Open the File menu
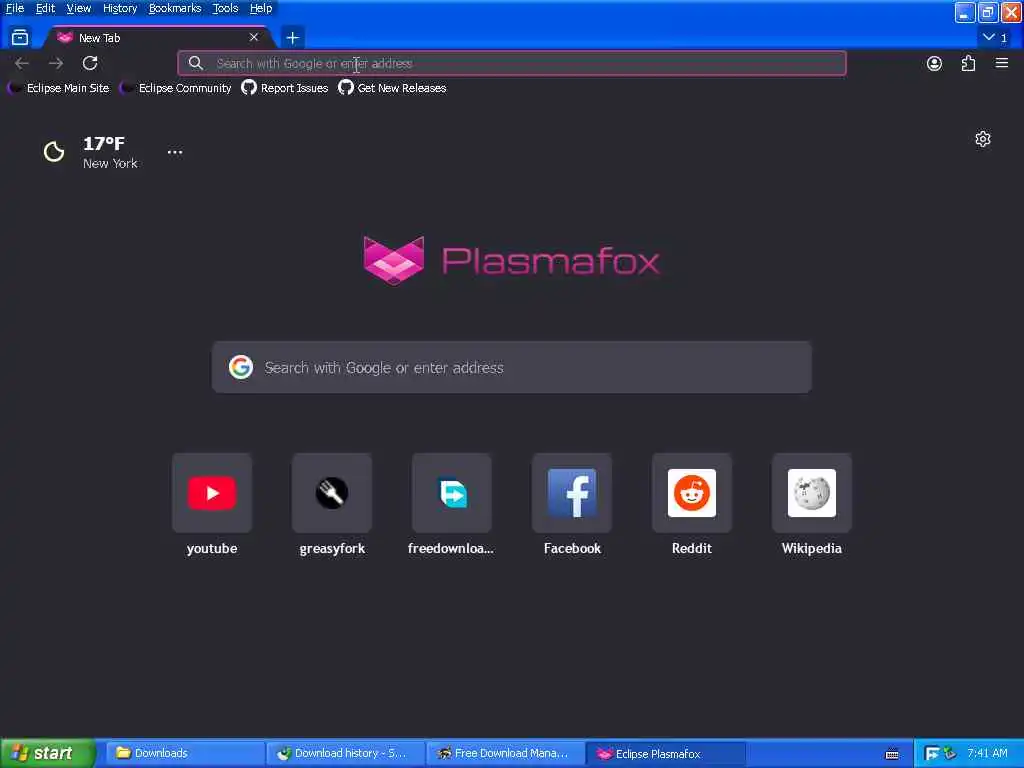This screenshot has width=1024, height=768. [14, 8]
